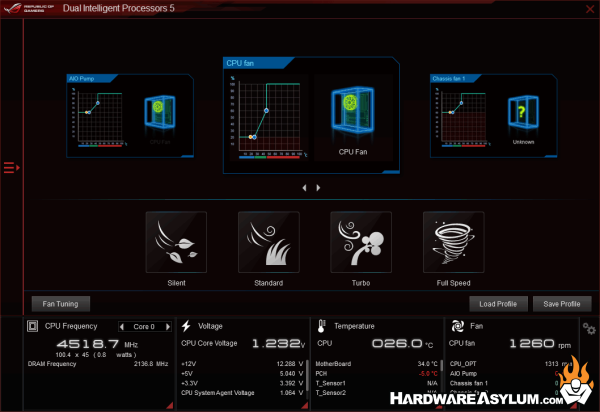
Task: Click the Load Profile button
Action: pos(498,304)
